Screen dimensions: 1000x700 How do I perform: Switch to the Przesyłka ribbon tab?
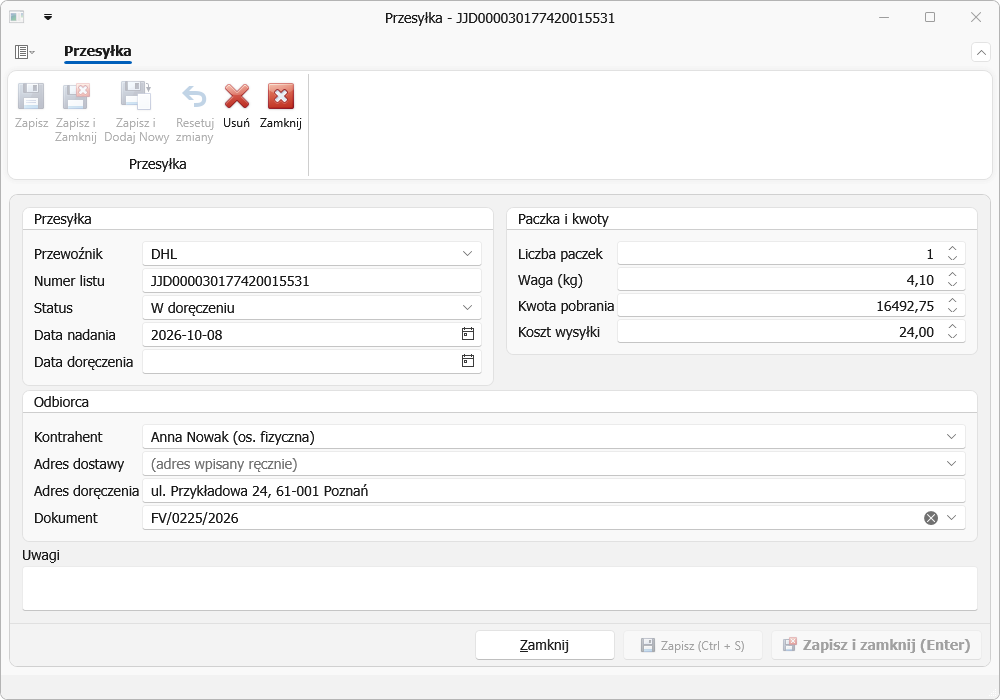[98, 51]
